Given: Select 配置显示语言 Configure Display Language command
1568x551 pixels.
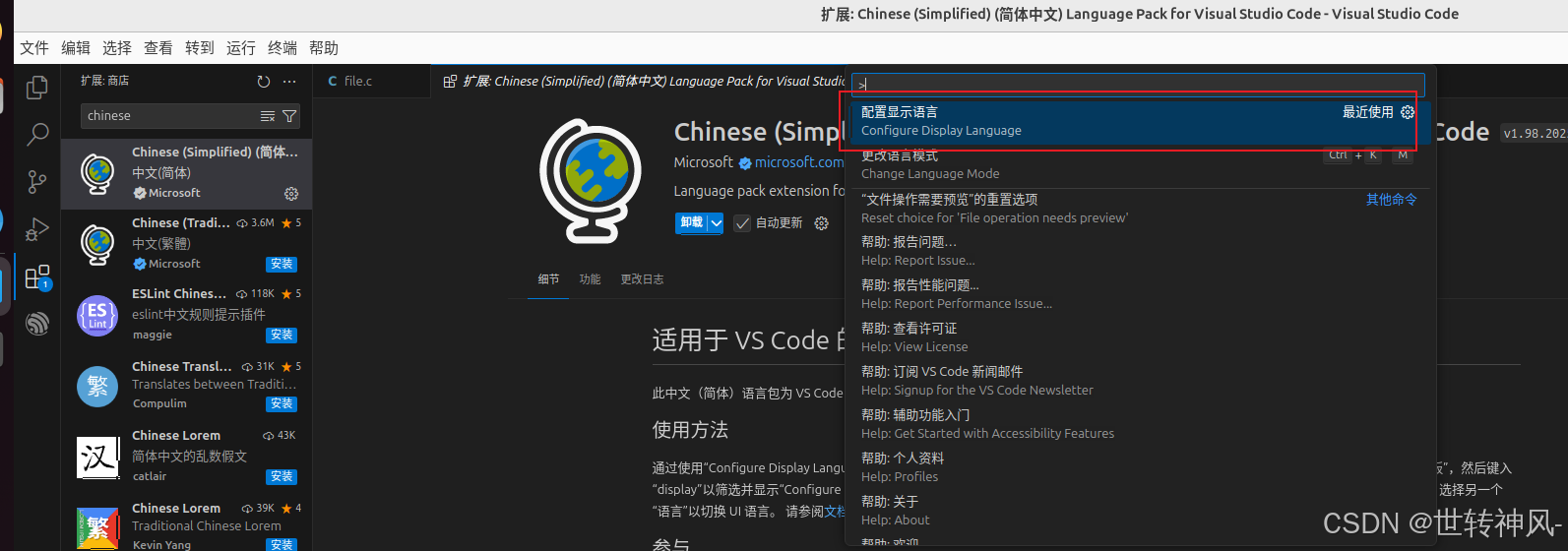Looking at the screenshot, I should (x=1138, y=121).
